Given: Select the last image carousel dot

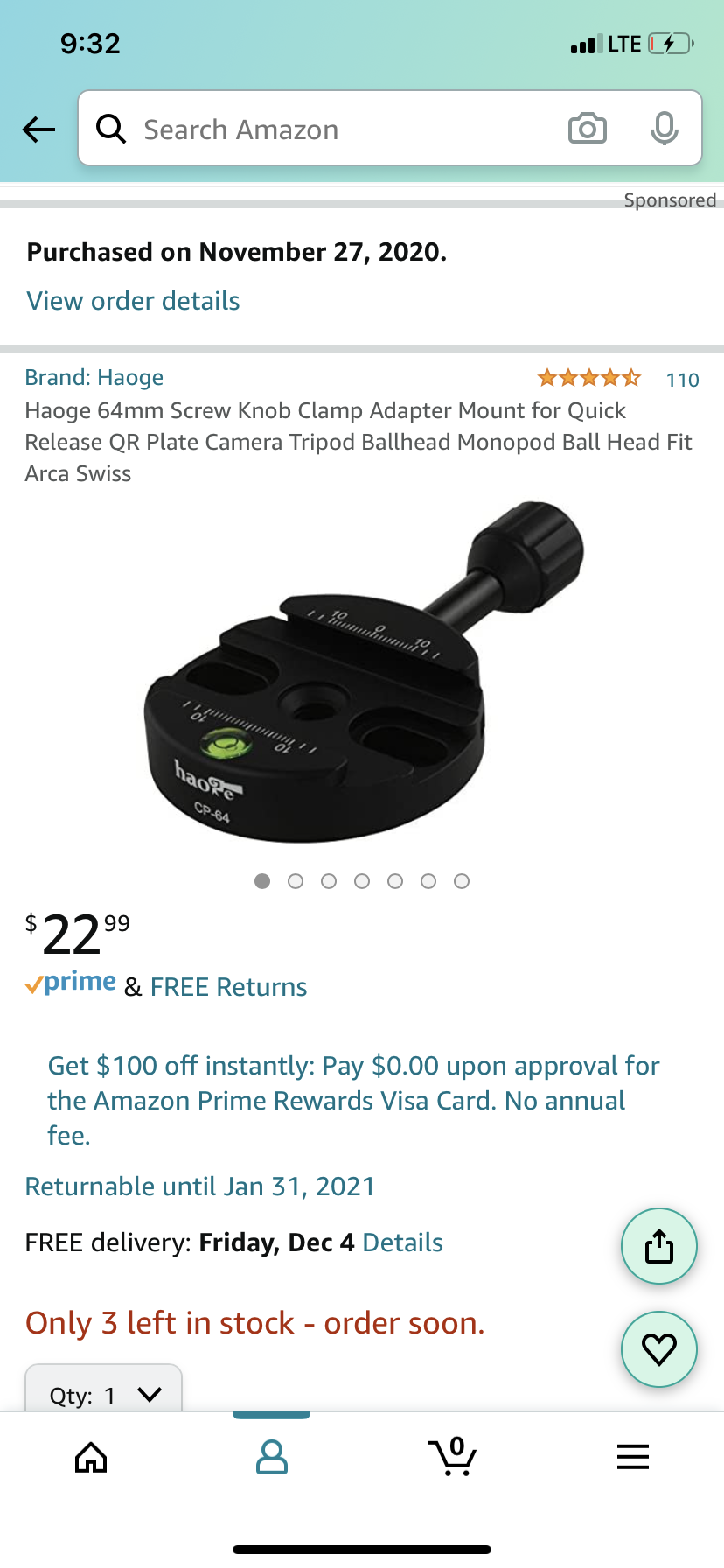Looking at the screenshot, I should click(x=462, y=881).
